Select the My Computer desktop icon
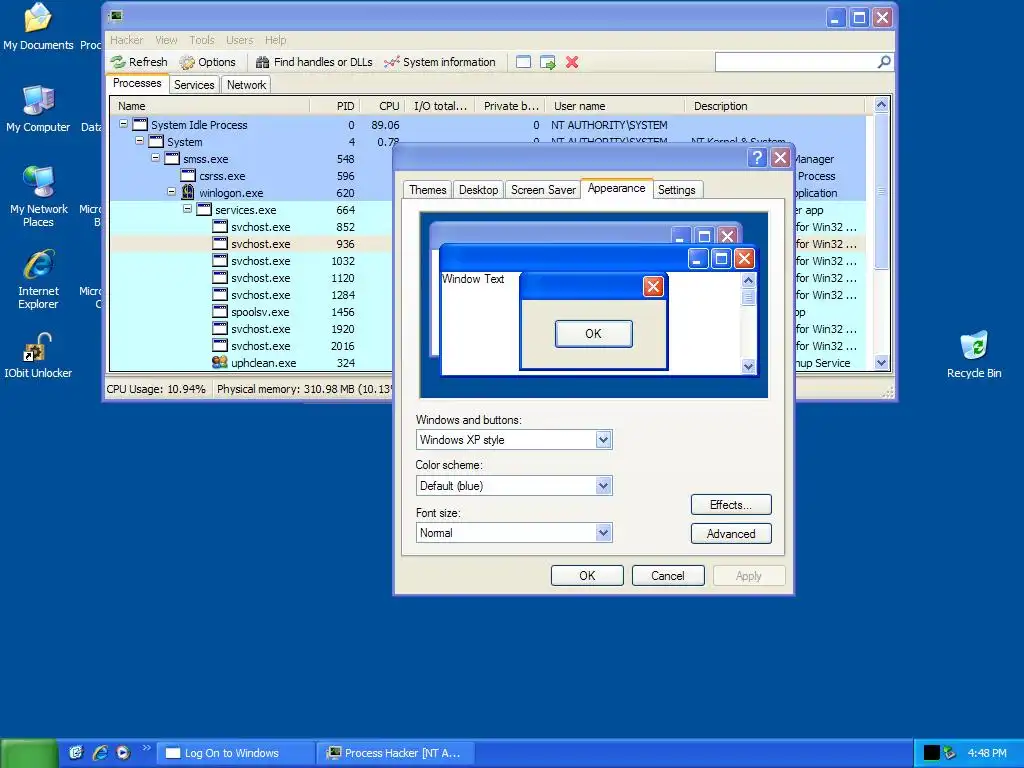 (38, 109)
